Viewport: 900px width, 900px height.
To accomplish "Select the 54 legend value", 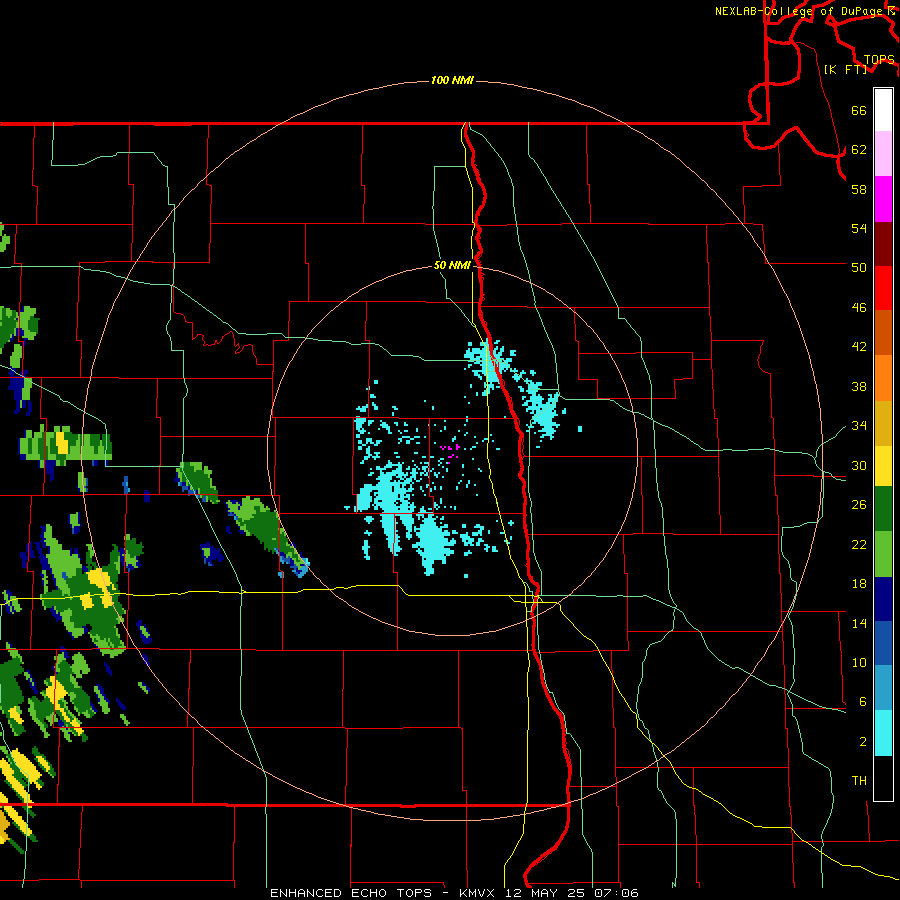I will click(859, 228).
